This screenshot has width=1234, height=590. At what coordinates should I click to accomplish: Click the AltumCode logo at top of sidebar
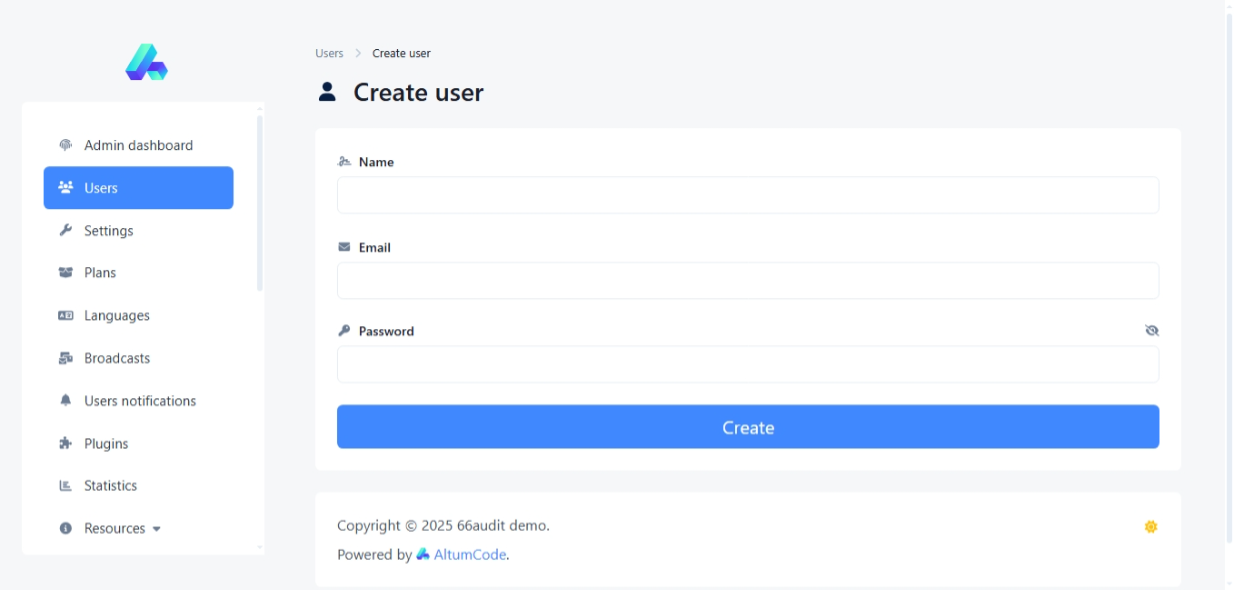pyautogui.click(x=146, y=62)
